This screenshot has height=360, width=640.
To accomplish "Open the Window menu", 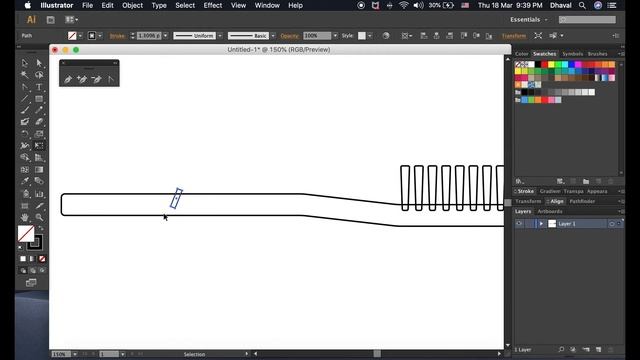I will click(x=267, y=5).
